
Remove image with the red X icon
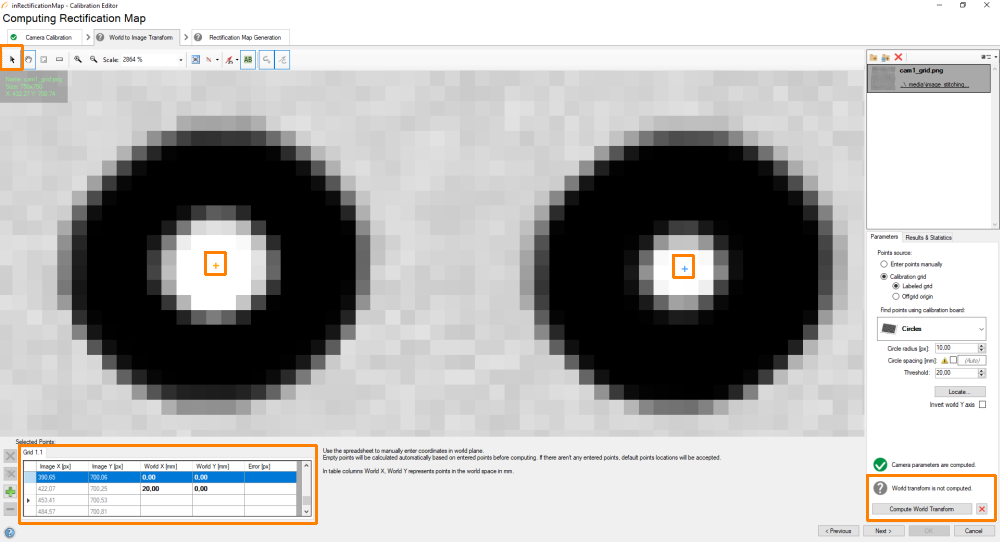point(899,58)
